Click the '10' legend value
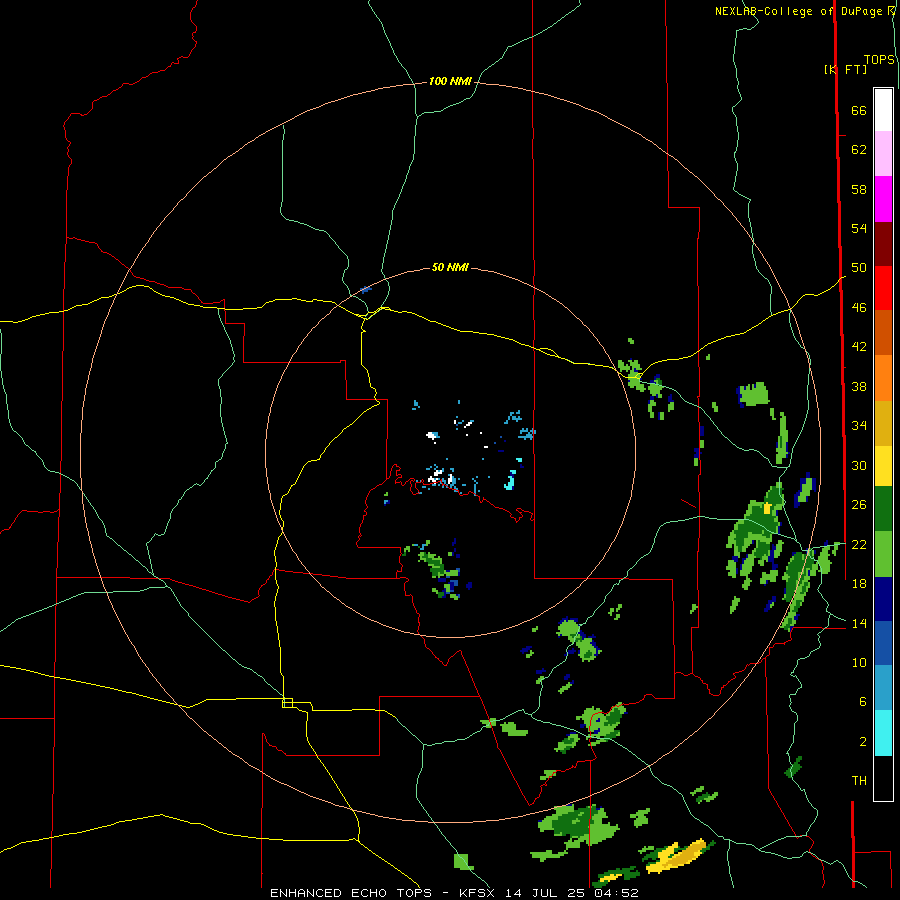This screenshot has width=900, height=900. click(x=859, y=662)
